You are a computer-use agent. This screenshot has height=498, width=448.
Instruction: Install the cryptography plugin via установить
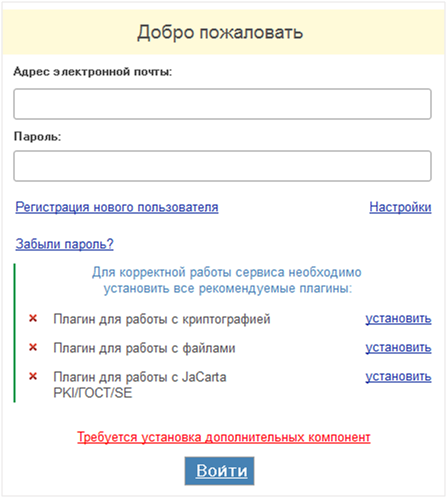[398, 319]
